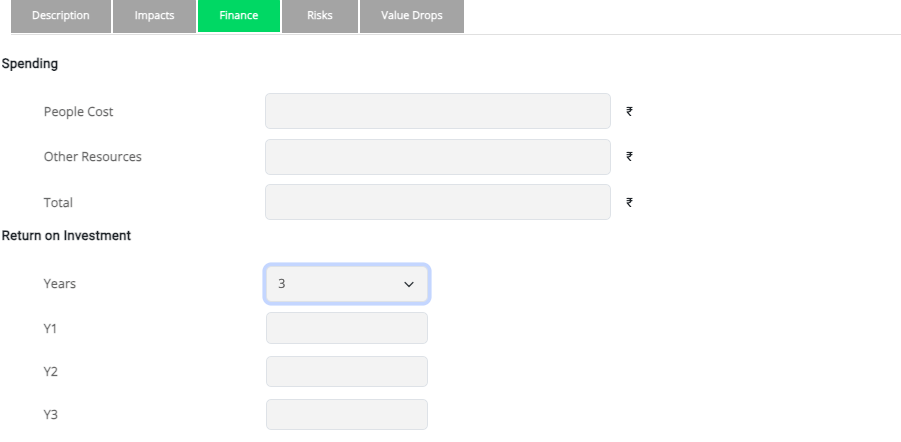901x442 pixels.
Task: Click the Return on Investment heading
Action: [x=67, y=236]
